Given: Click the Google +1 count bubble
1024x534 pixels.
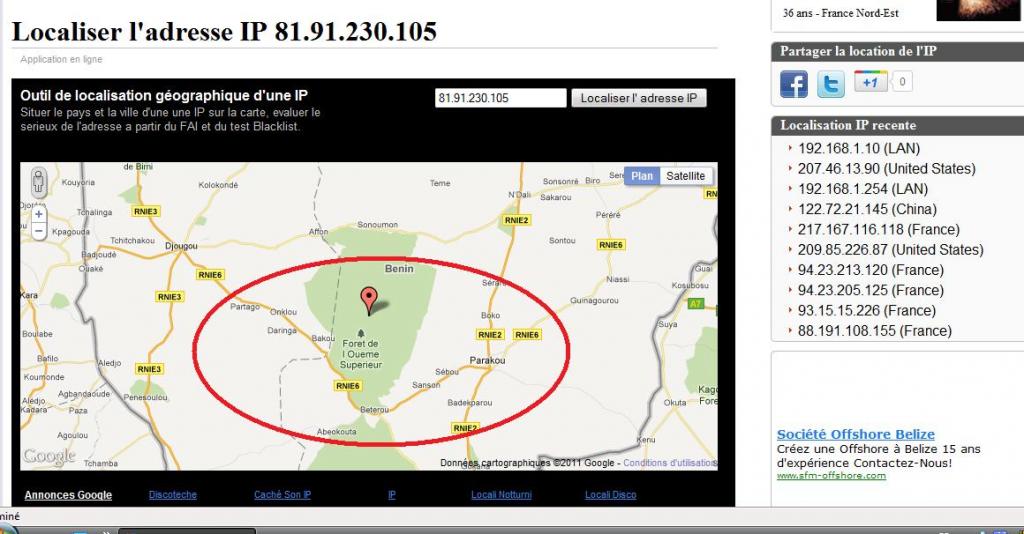Looking at the screenshot, I should pos(902,82).
